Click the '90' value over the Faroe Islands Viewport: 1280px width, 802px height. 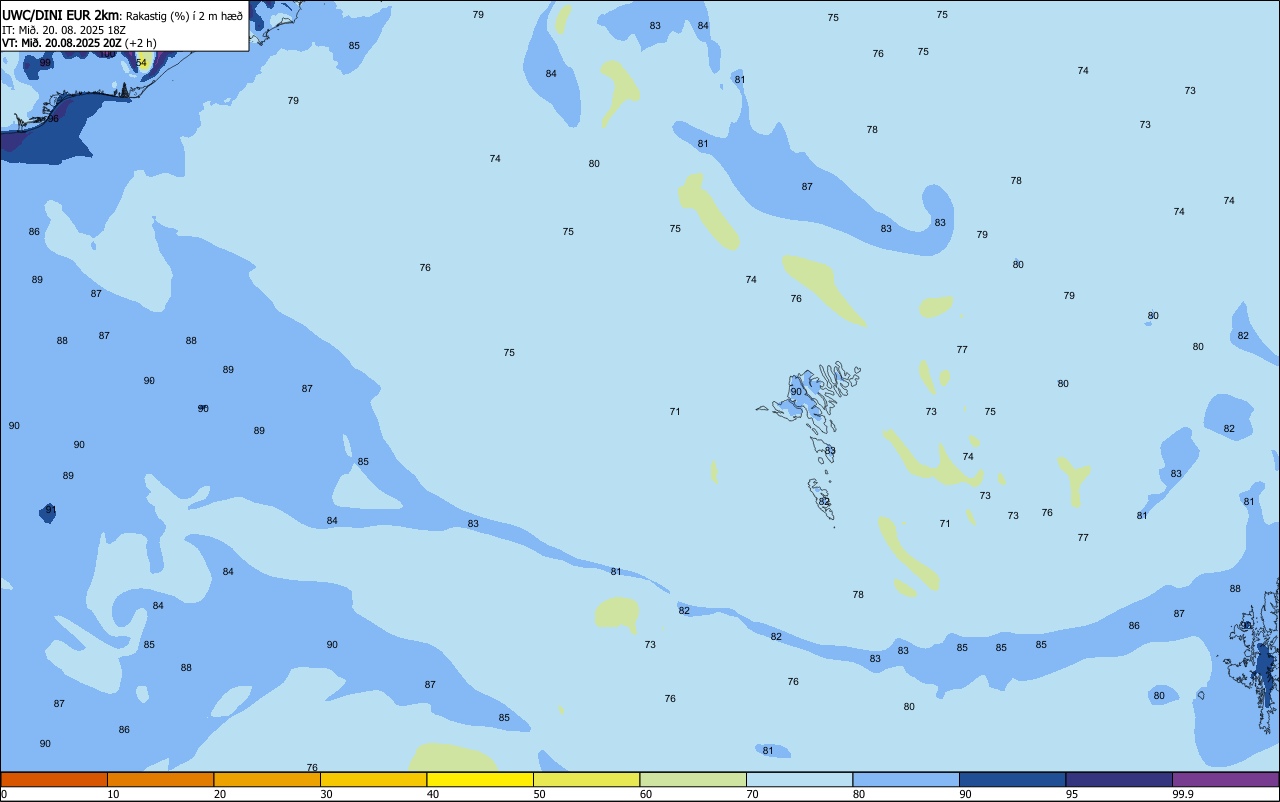(796, 391)
